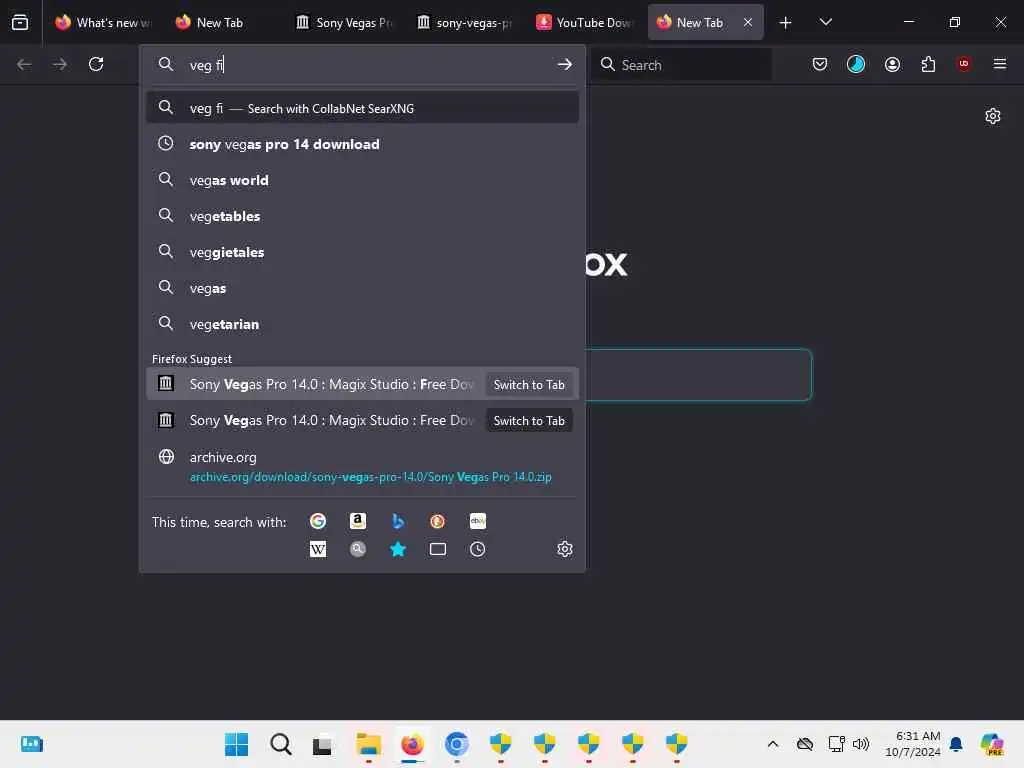Go back one page

(x=24, y=64)
